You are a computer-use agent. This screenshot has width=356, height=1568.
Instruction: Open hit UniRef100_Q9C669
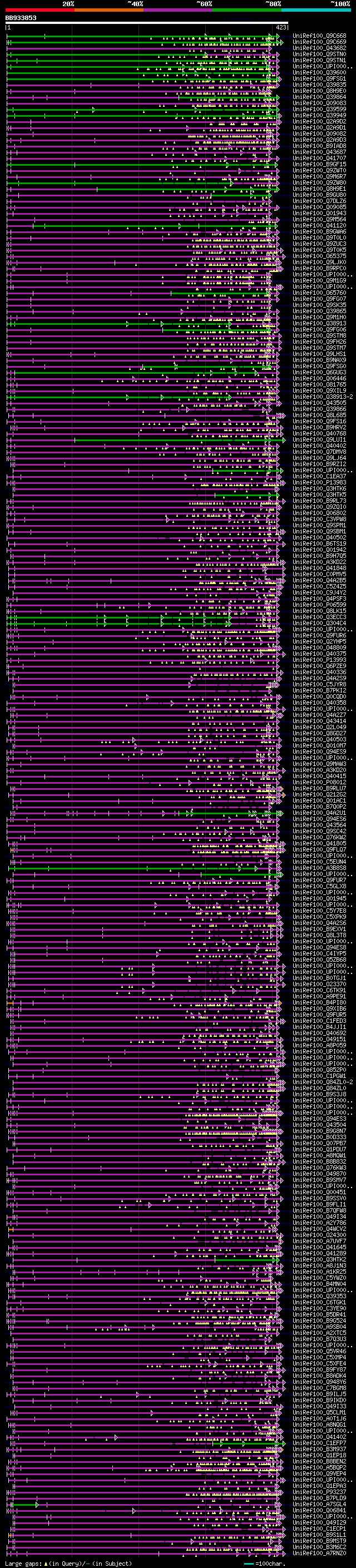click(319, 42)
